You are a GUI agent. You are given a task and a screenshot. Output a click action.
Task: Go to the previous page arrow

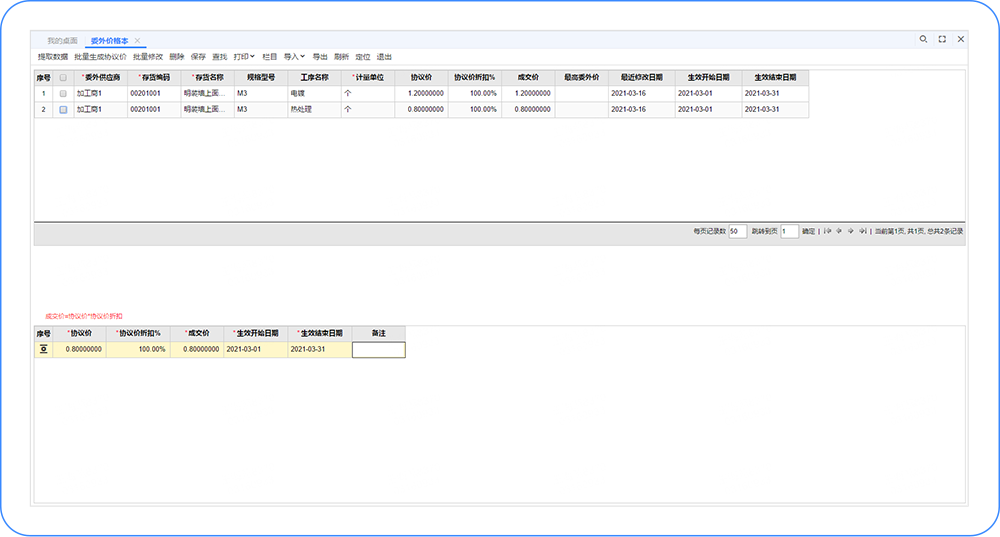(x=838, y=231)
